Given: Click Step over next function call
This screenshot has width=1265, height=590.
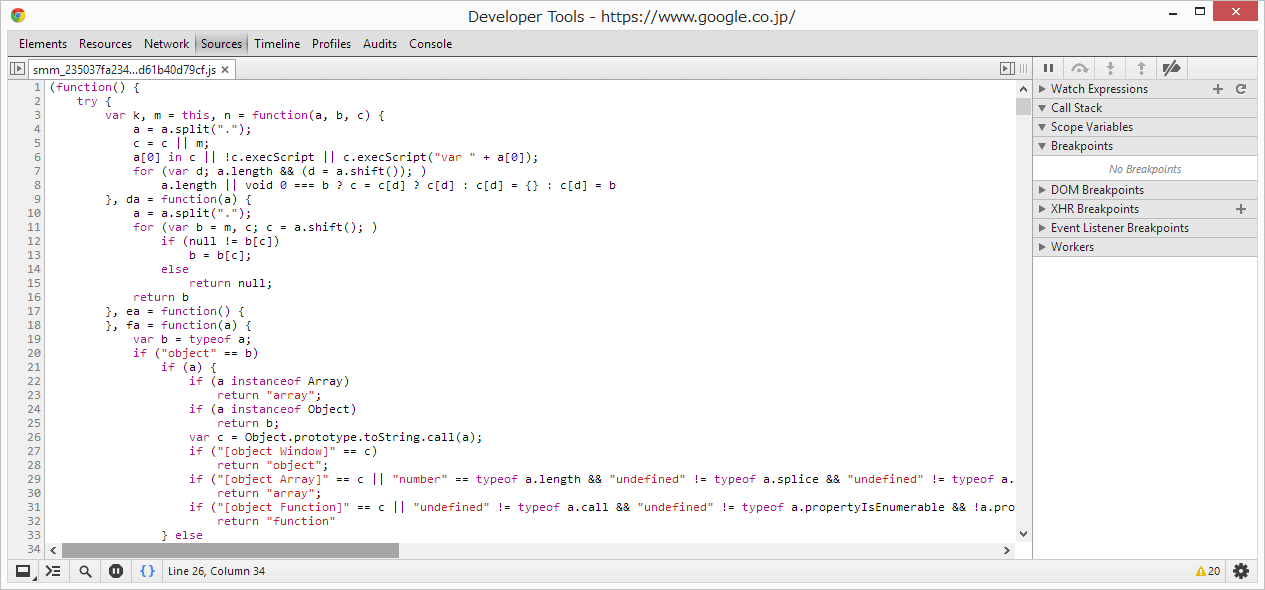Looking at the screenshot, I should (x=1079, y=68).
